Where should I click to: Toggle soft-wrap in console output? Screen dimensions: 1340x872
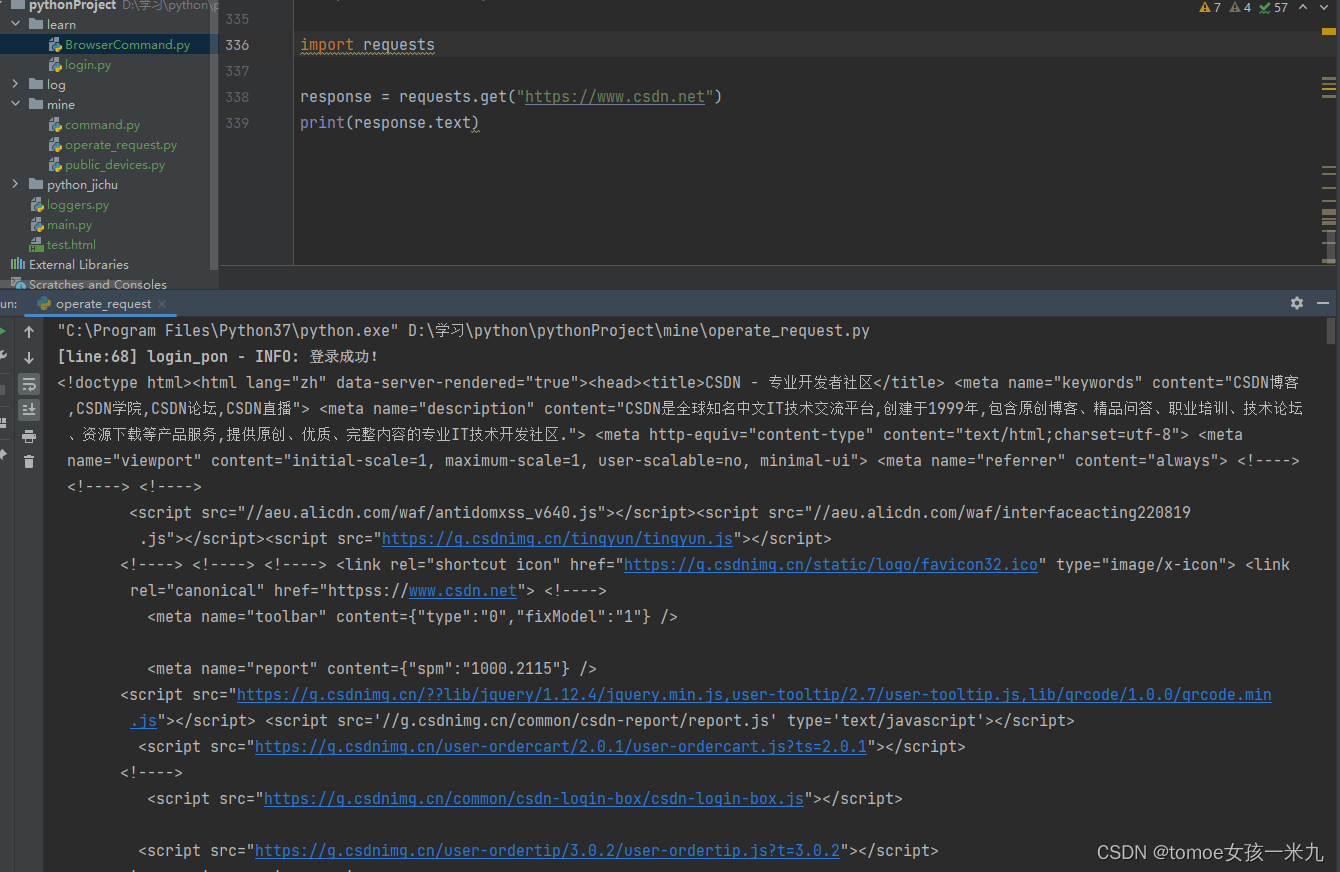[x=29, y=384]
